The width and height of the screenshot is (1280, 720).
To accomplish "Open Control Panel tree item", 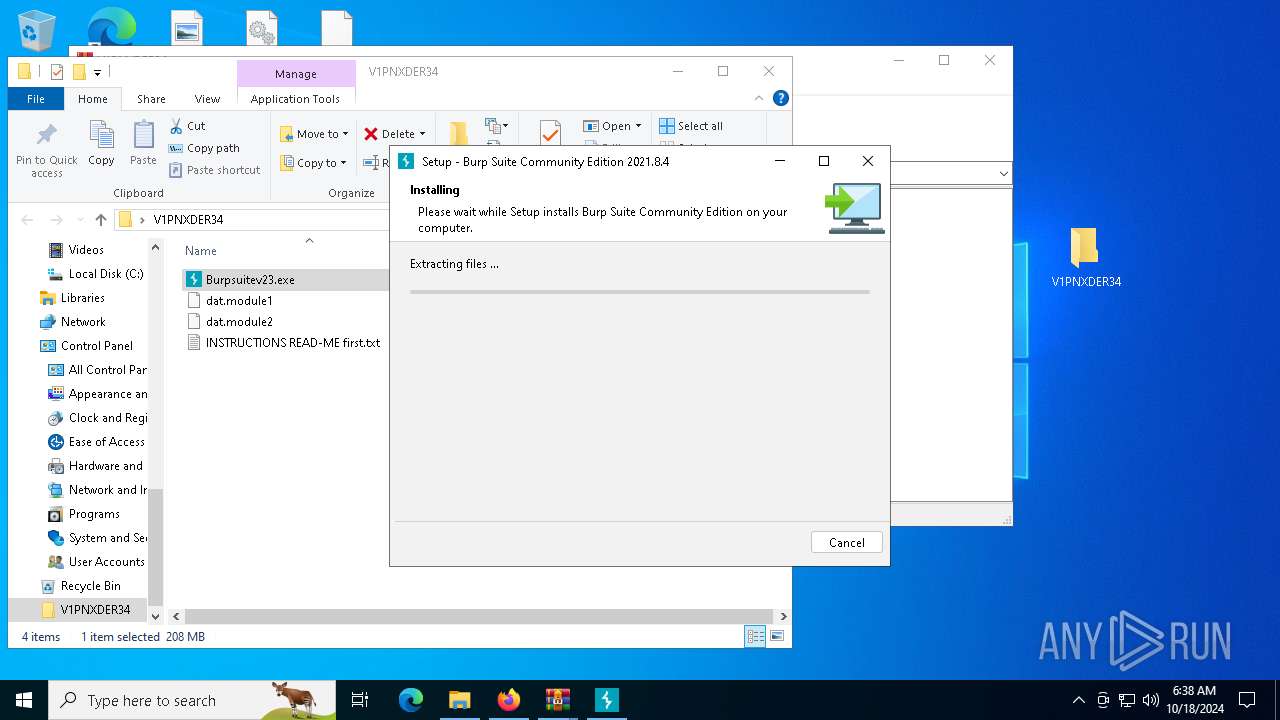I will 96,346.
